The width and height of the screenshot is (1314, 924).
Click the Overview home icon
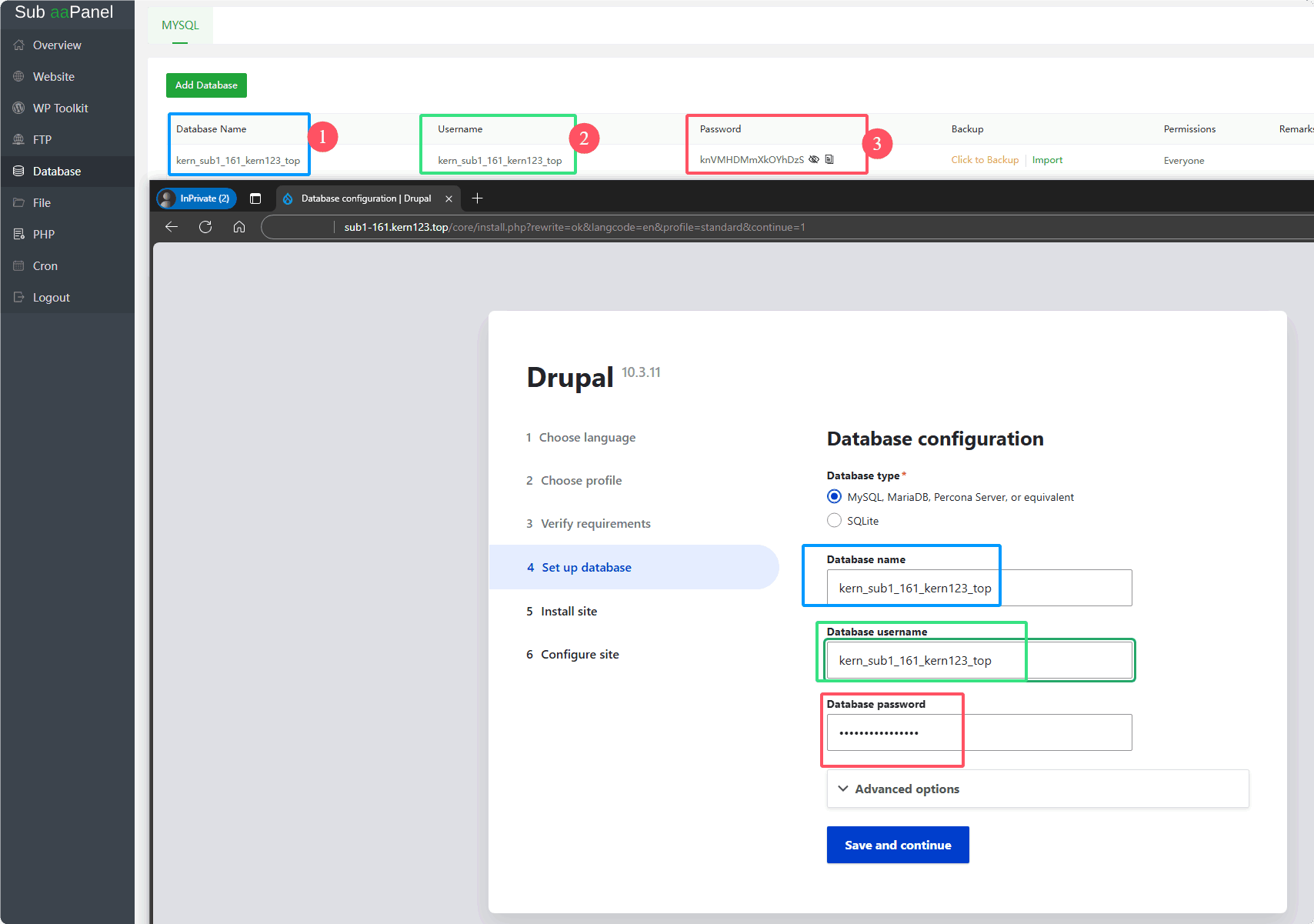[x=18, y=45]
